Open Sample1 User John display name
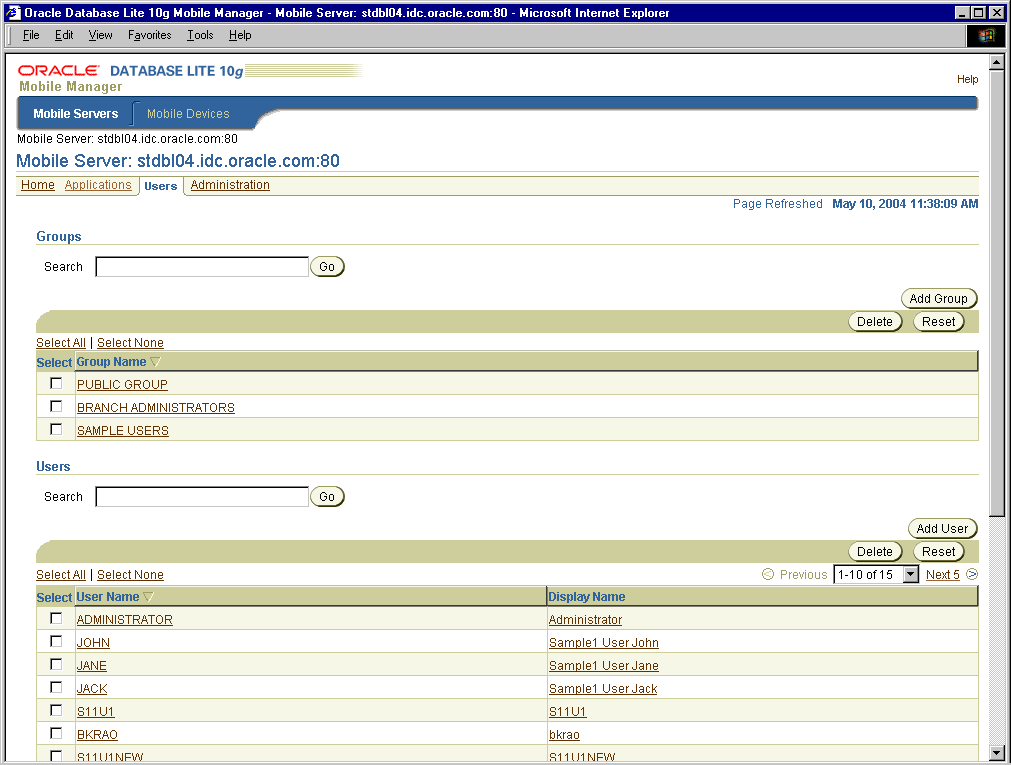 [x=604, y=643]
